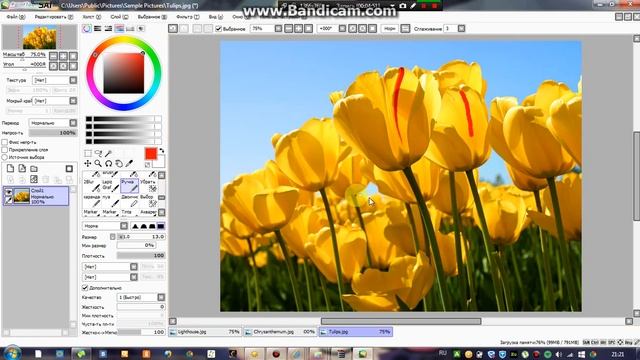Click the Норм button in toolbar
The width and height of the screenshot is (640, 360).
click(389, 29)
